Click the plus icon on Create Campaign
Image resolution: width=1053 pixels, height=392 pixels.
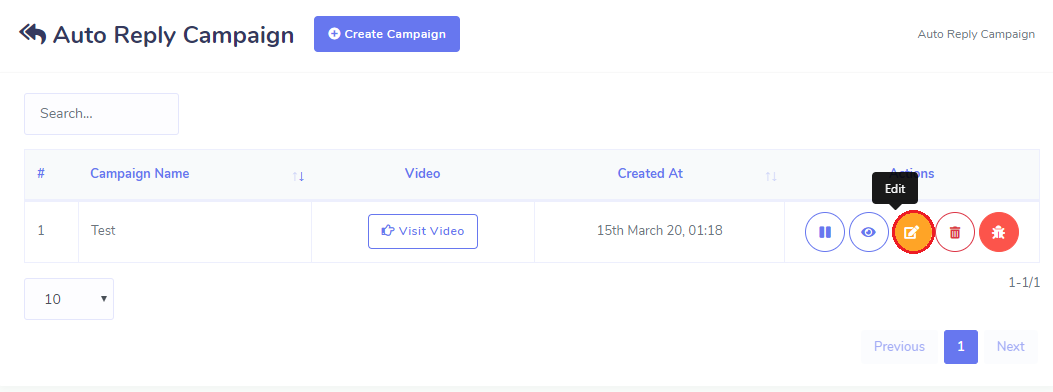pos(334,34)
